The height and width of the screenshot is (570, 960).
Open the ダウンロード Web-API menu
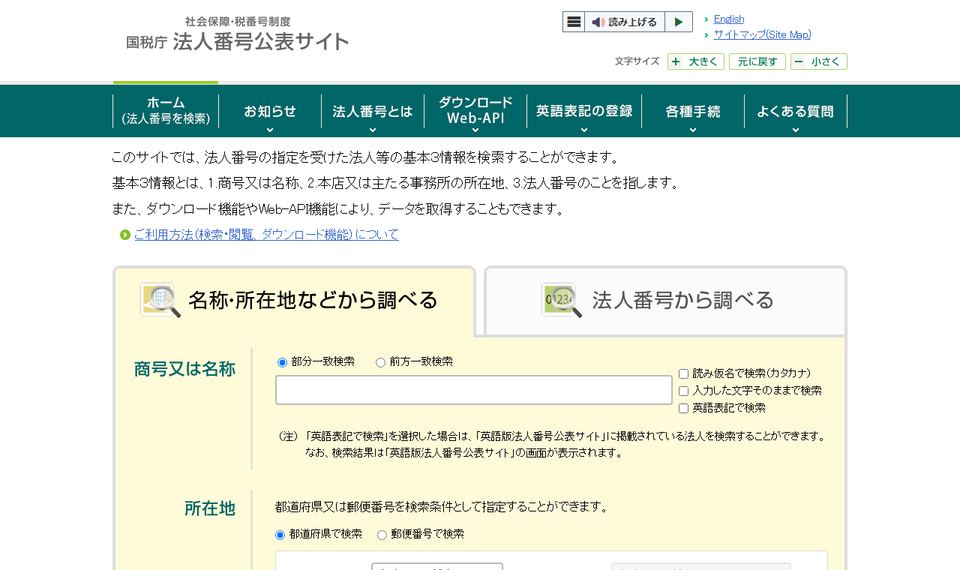coord(475,110)
